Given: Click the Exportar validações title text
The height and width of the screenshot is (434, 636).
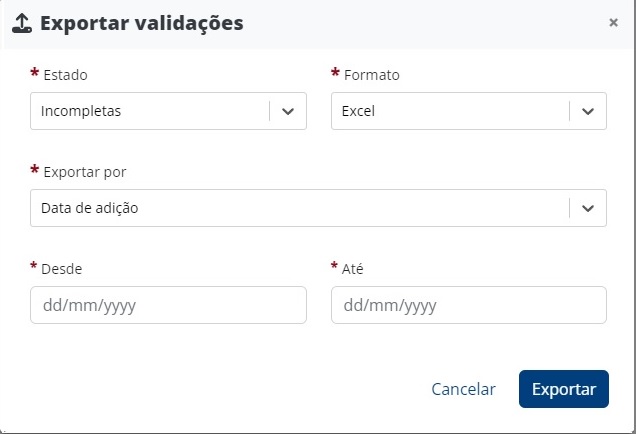Looking at the screenshot, I should (x=142, y=23).
